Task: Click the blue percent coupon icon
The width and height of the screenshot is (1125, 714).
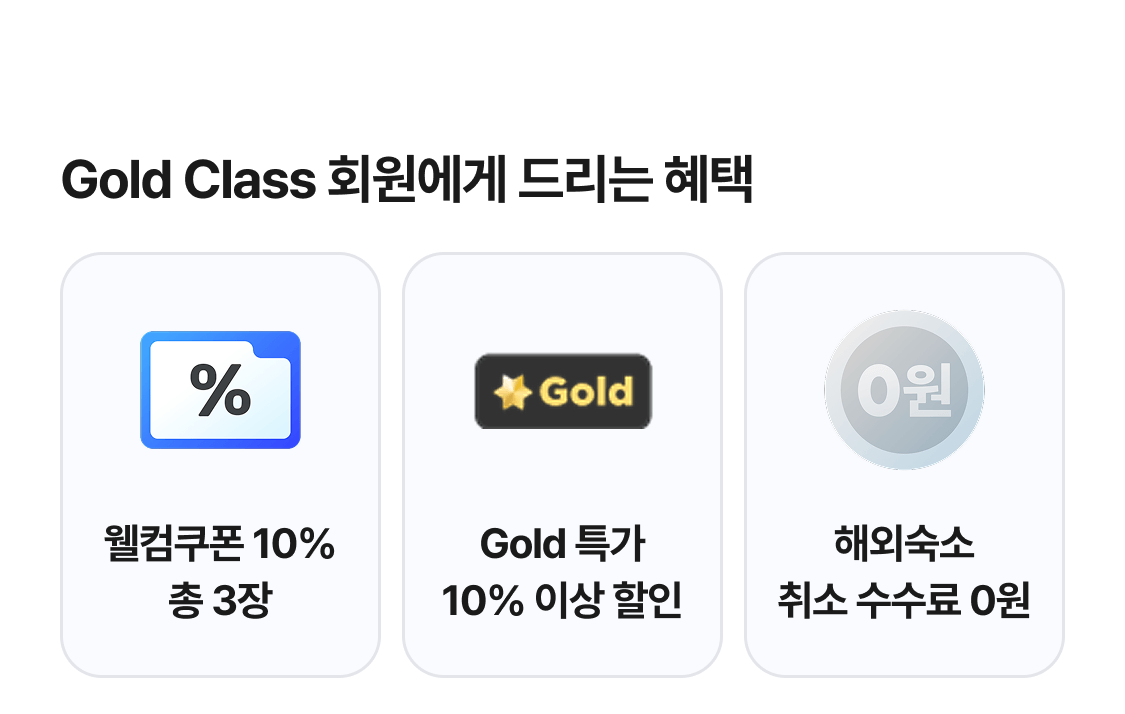Action: coord(220,390)
